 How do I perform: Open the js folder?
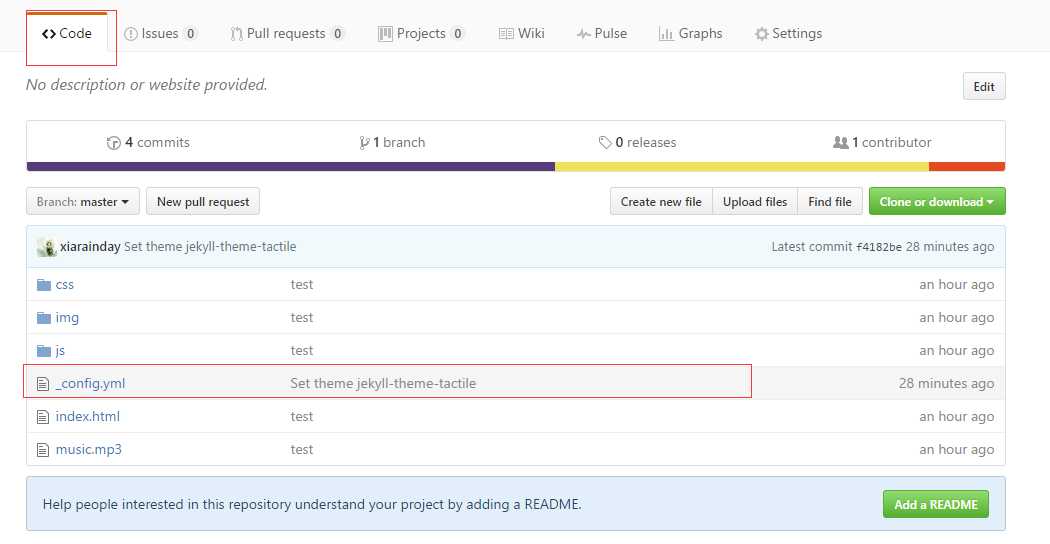pos(60,350)
